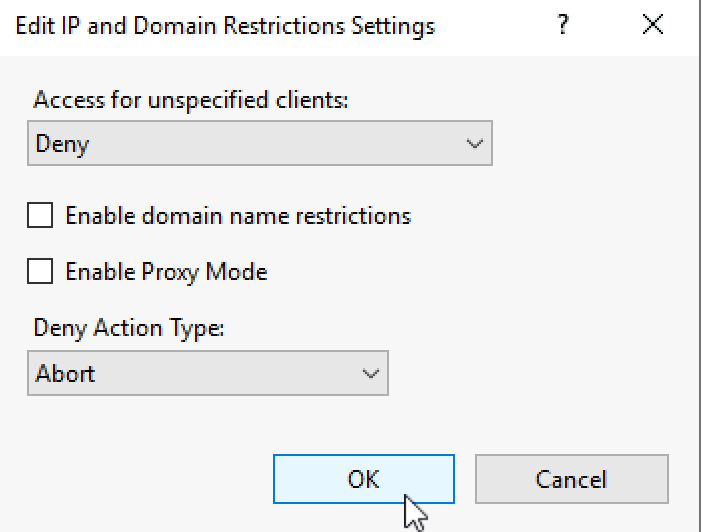Click the 'Enable domain name restrictions' label text
Image resolution: width=704 pixels, height=532 pixels.
238,215
